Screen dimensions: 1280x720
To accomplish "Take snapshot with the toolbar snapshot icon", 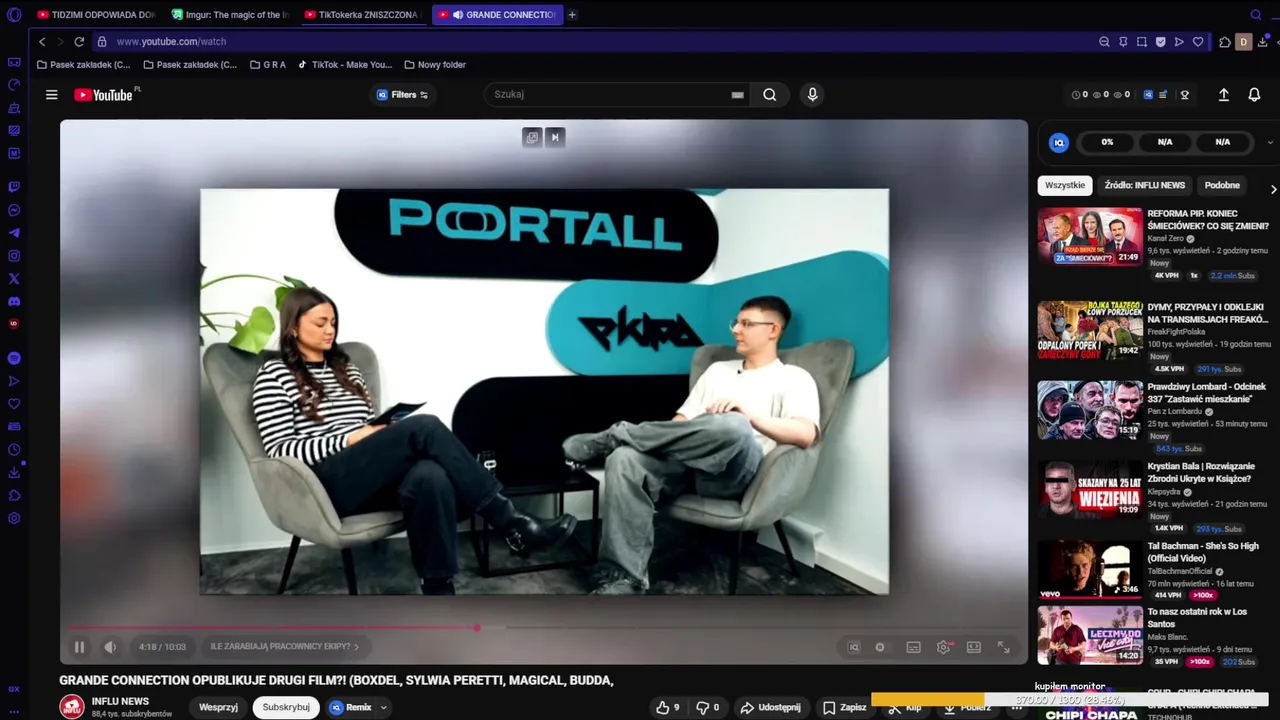I will point(1142,42).
